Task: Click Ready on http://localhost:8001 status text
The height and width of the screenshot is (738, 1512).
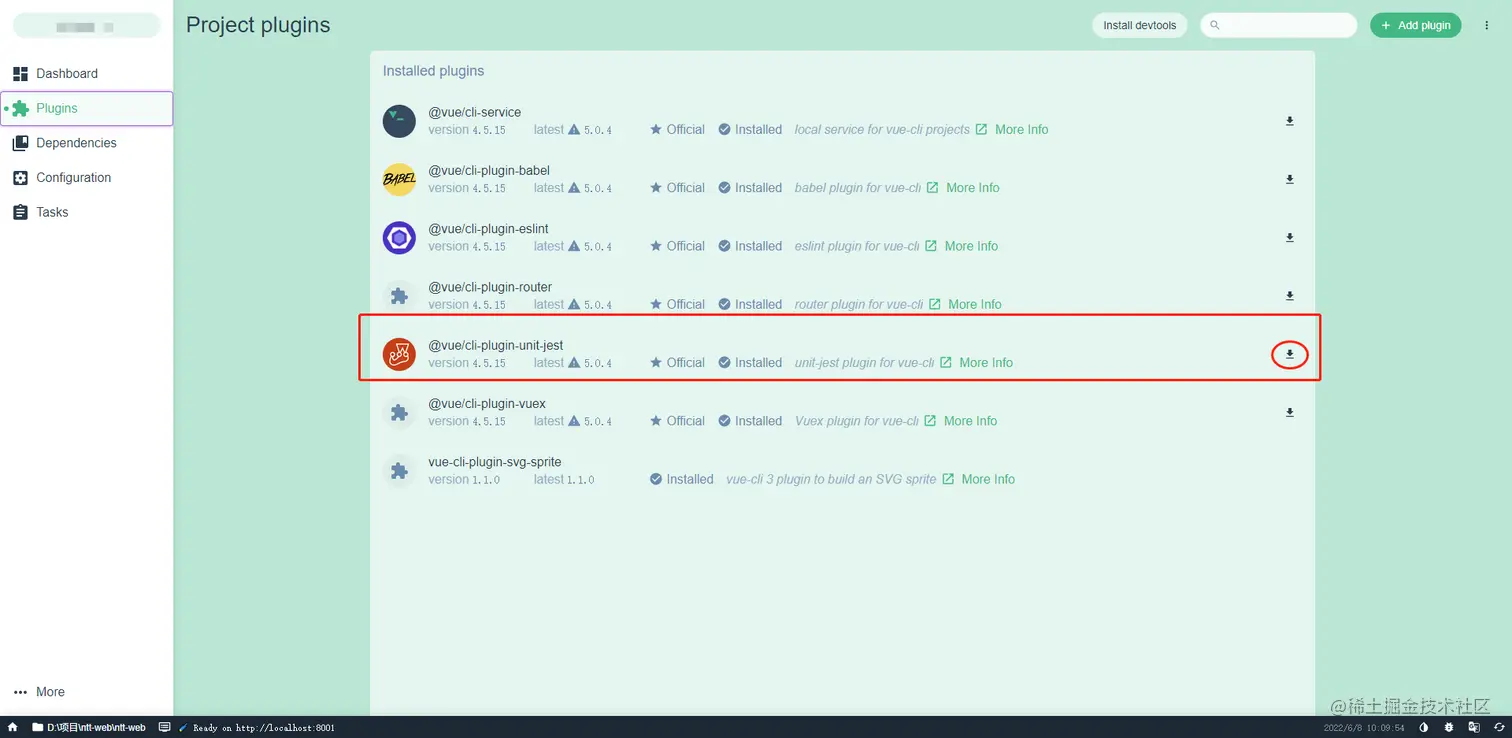Action: (x=264, y=728)
